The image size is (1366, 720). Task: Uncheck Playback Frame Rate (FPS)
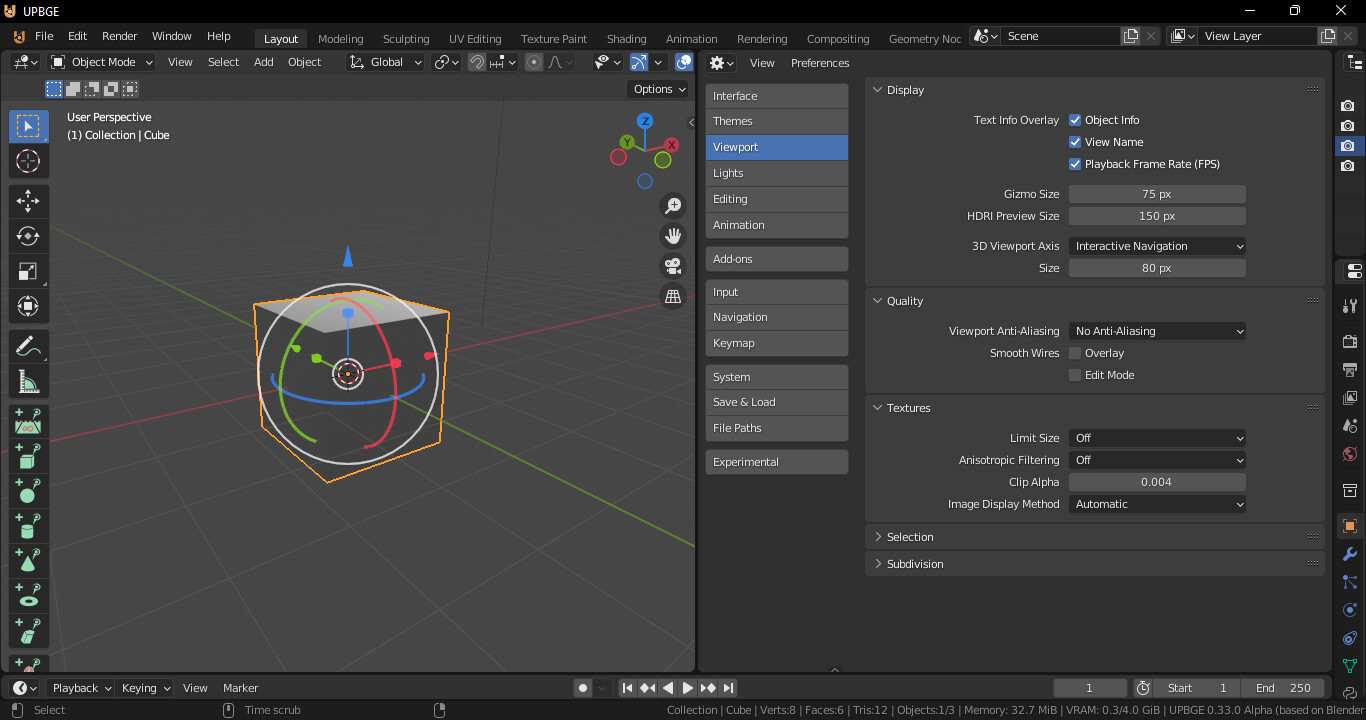(x=1075, y=163)
